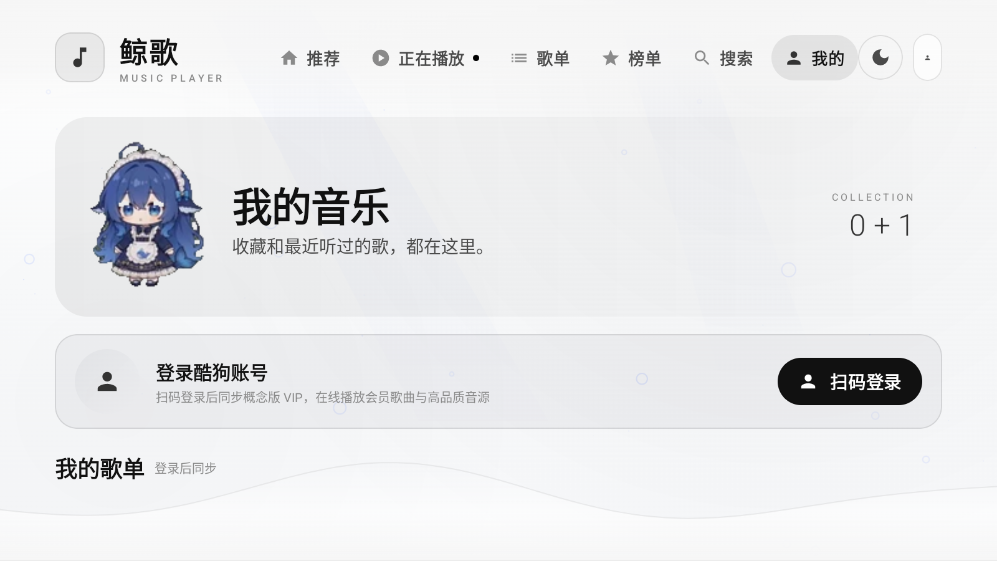Switch to the 正在播放 tab
The width and height of the screenshot is (997, 561).
[425, 58]
